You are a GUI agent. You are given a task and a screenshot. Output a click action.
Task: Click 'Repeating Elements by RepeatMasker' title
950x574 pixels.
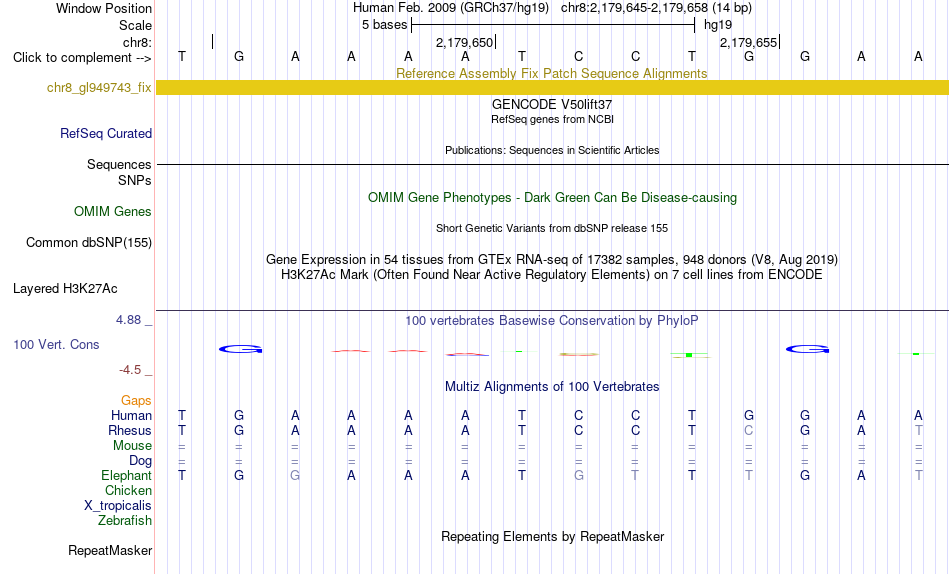tap(553, 536)
